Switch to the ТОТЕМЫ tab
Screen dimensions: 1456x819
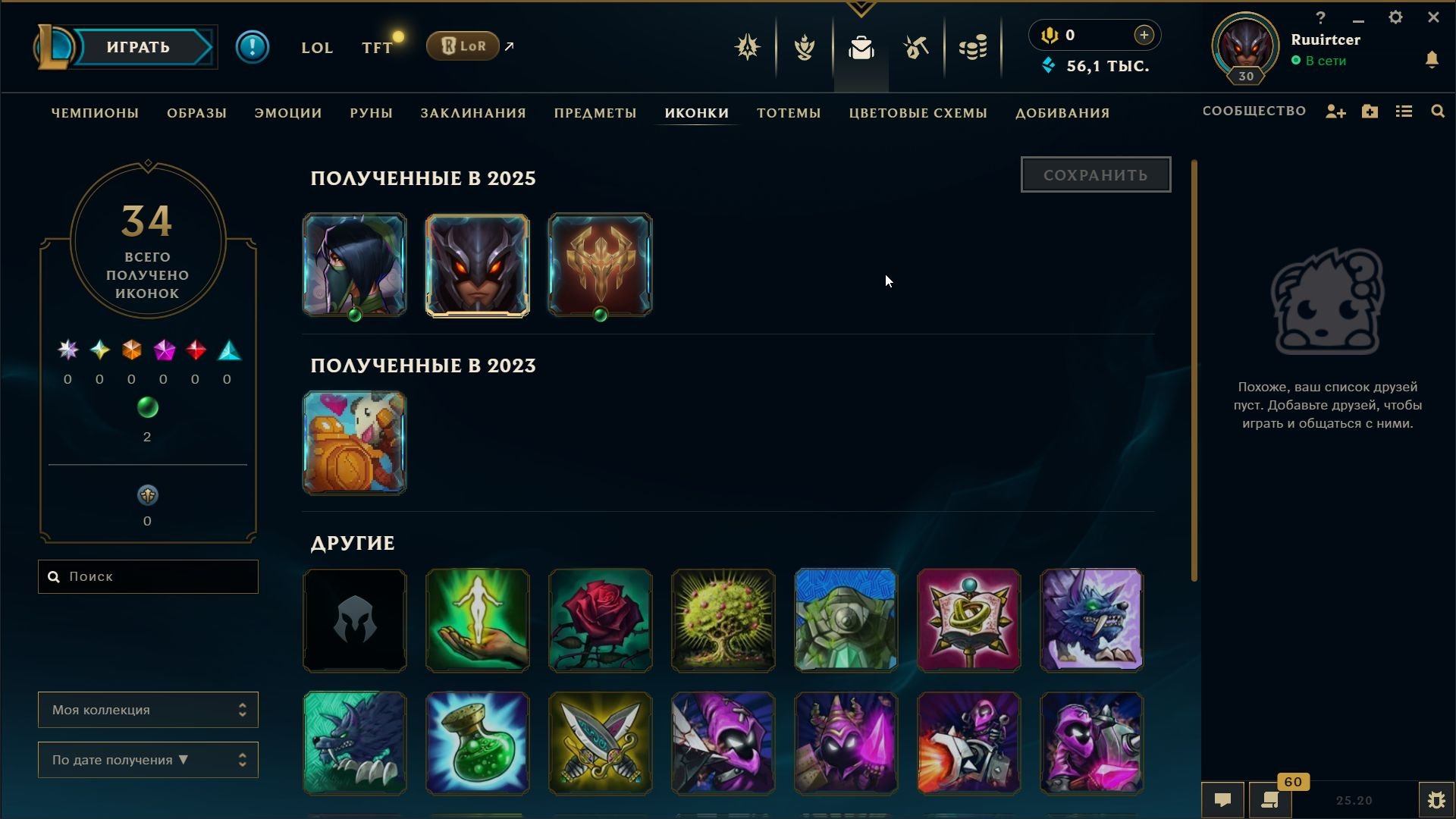point(789,113)
